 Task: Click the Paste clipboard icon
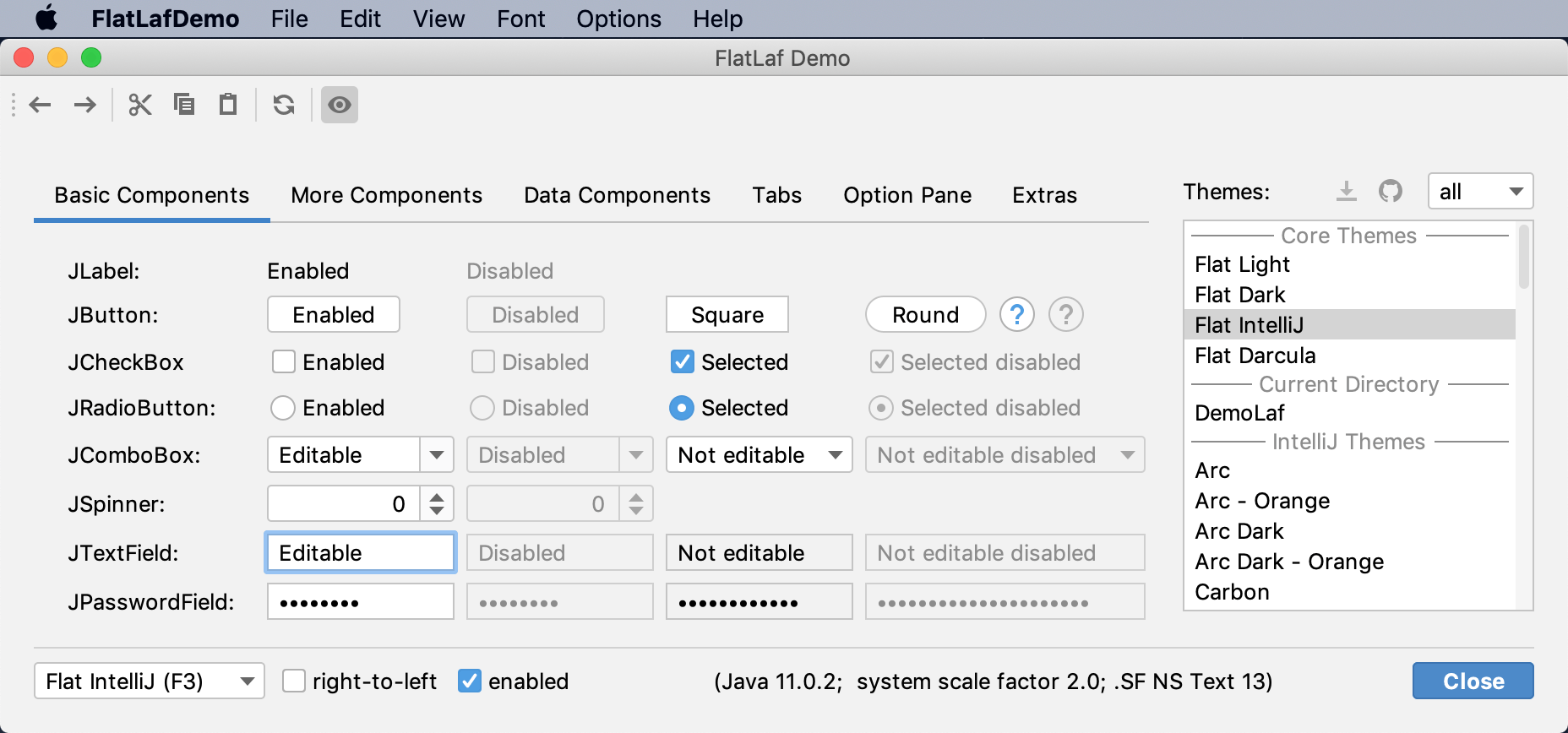(228, 104)
